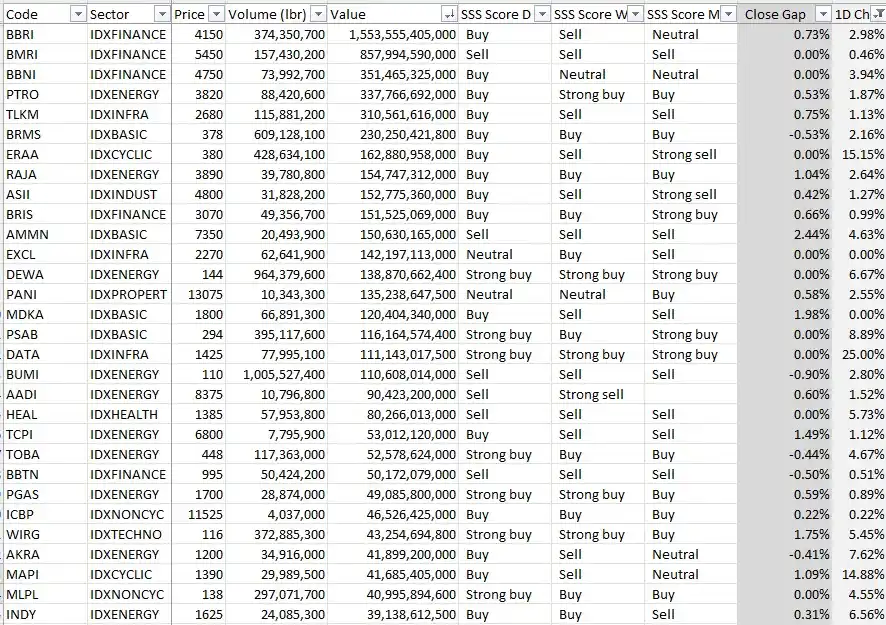Click the ASII code cell
Viewport: 886px width, 625px height.
coord(45,194)
